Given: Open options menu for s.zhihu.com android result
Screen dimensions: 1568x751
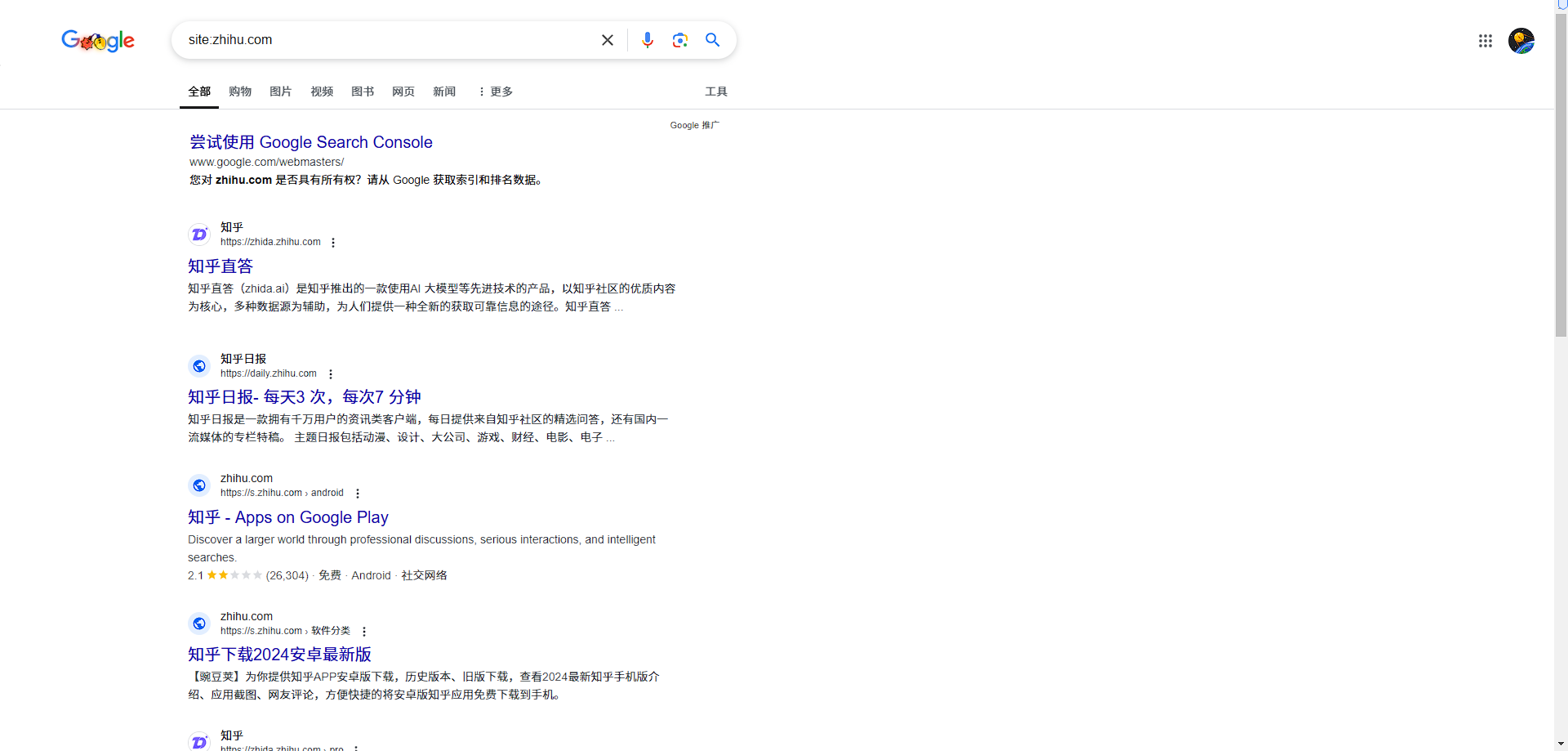Looking at the screenshot, I should [358, 494].
